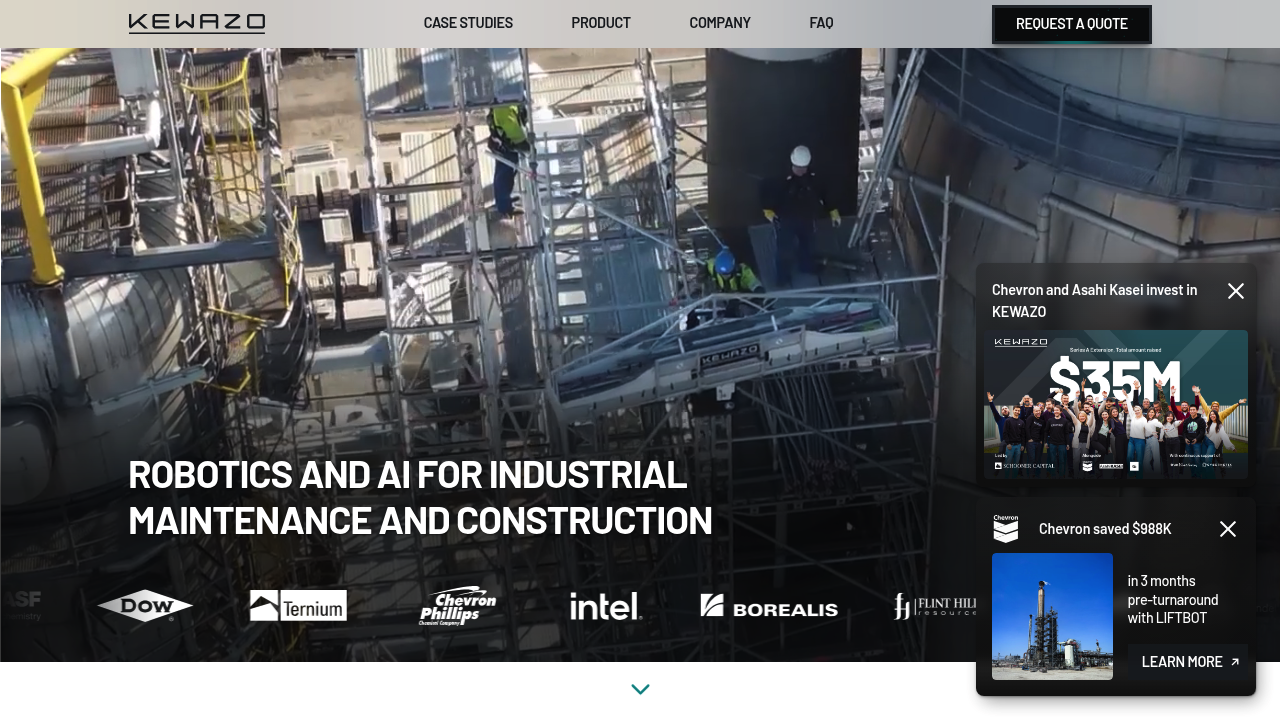Click the Flint Hills Resources logo

934,606
